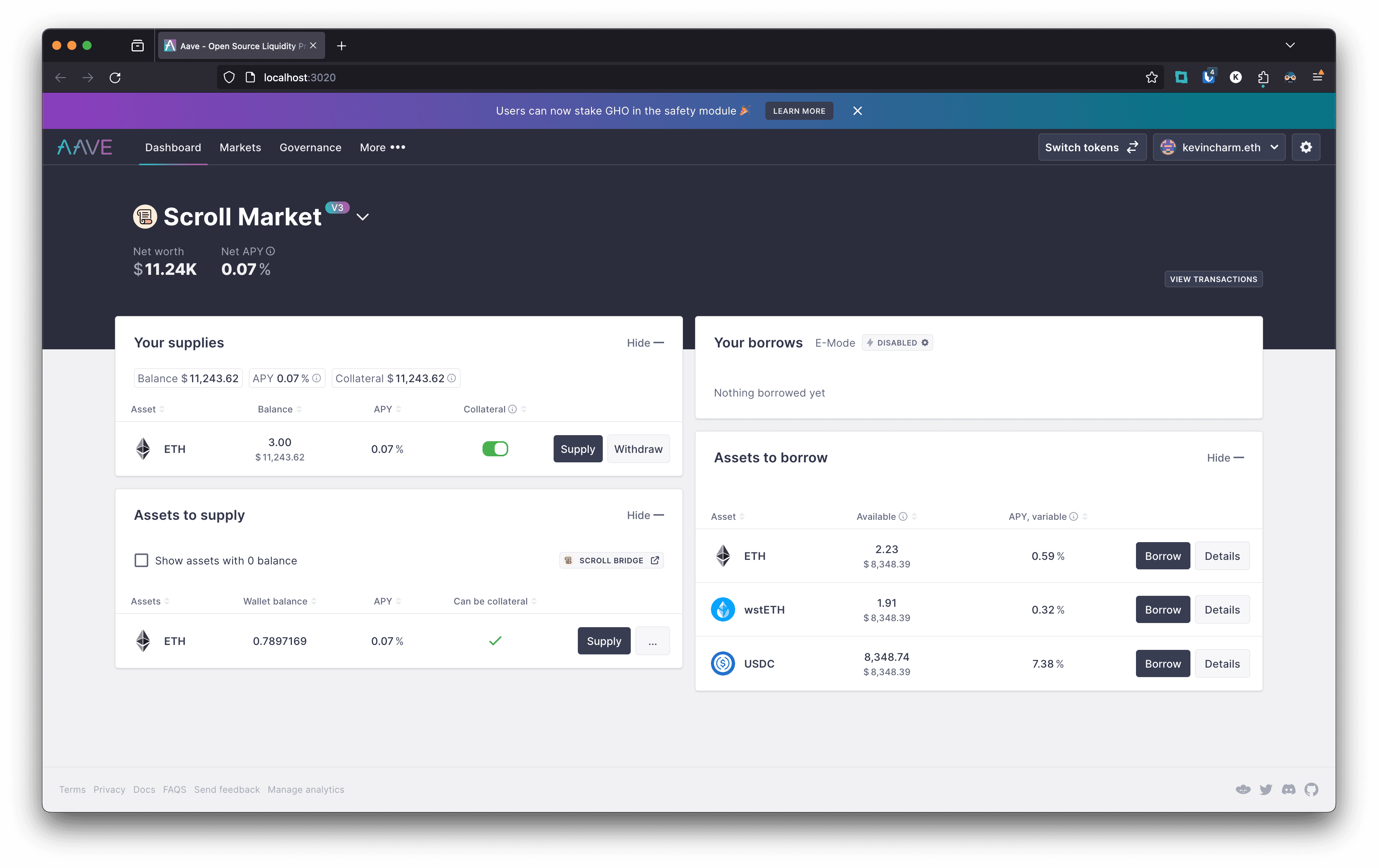This screenshot has height=868, width=1378.
Task: Open the ETH supply row ellipsis menu
Action: pyautogui.click(x=652, y=641)
